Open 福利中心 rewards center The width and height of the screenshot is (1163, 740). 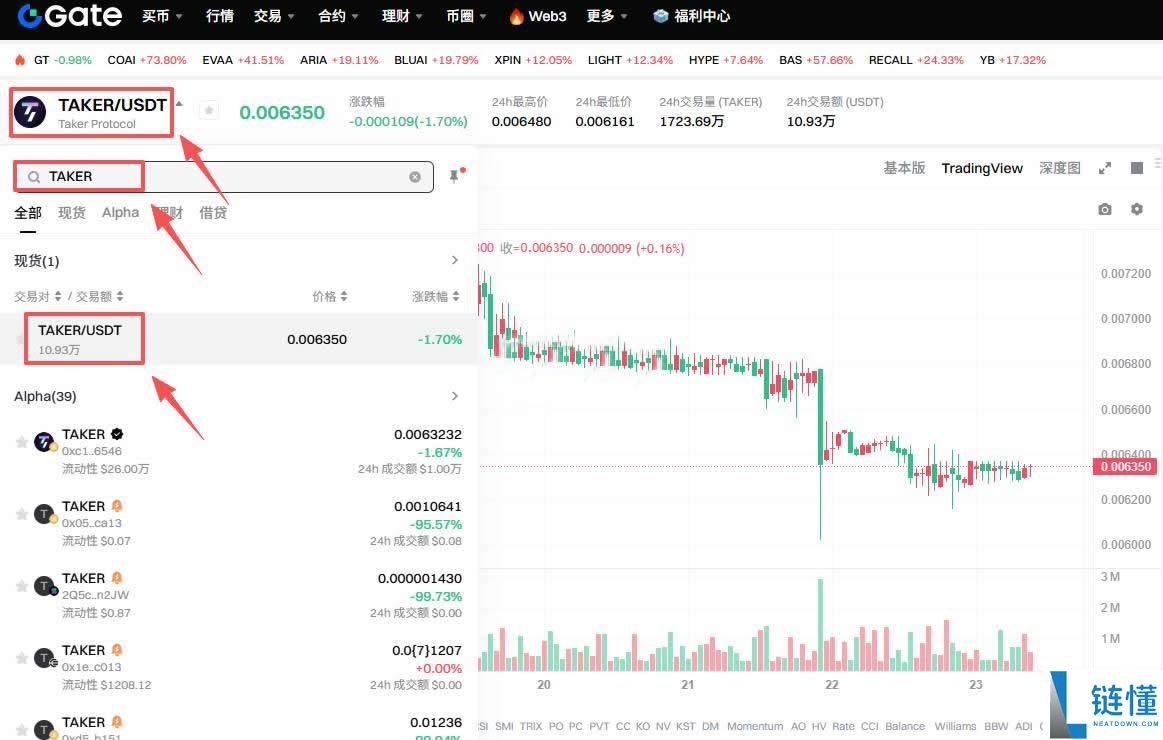pos(691,16)
